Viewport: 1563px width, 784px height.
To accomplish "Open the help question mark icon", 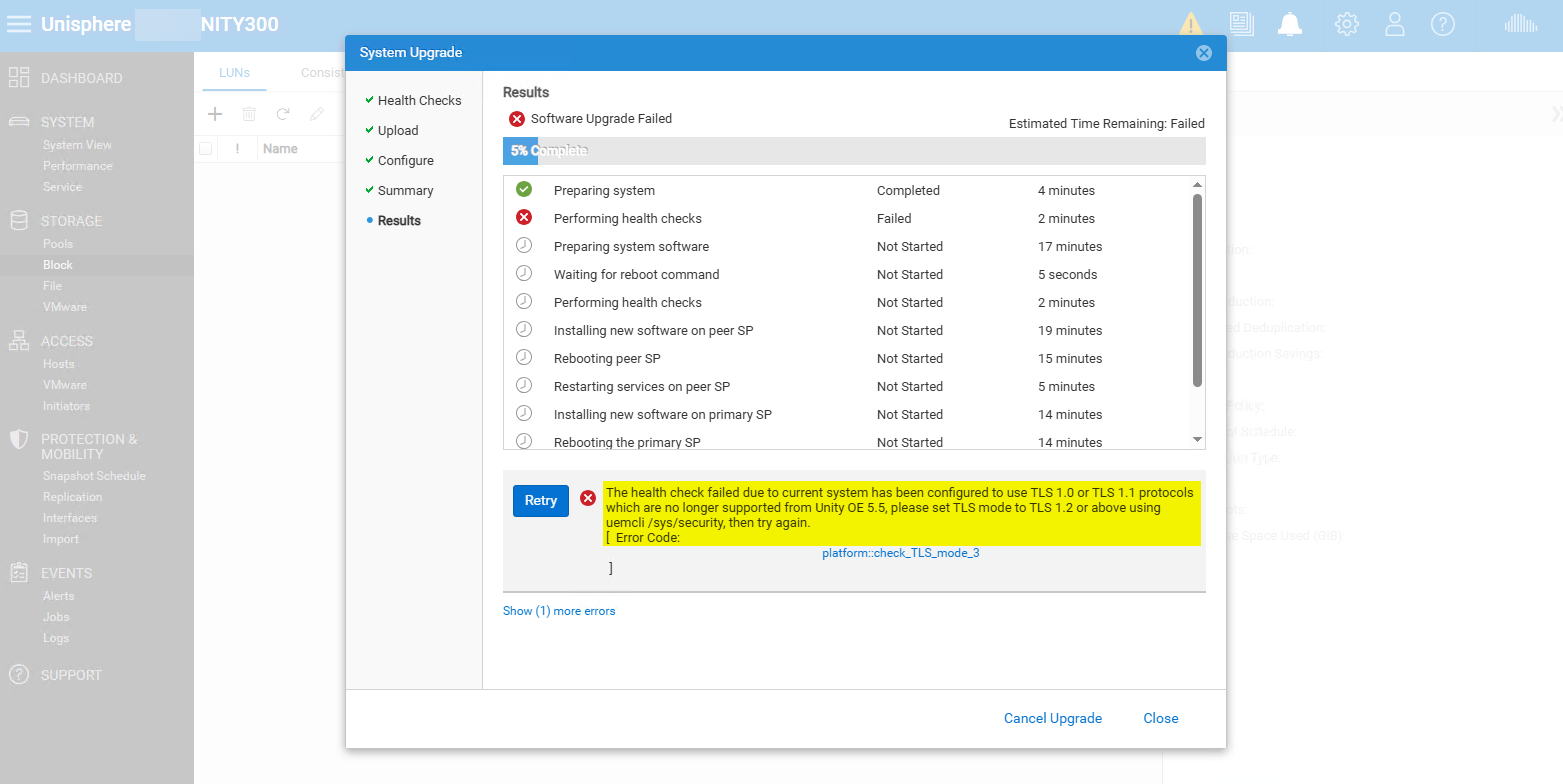I will (x=1442, y=24).
